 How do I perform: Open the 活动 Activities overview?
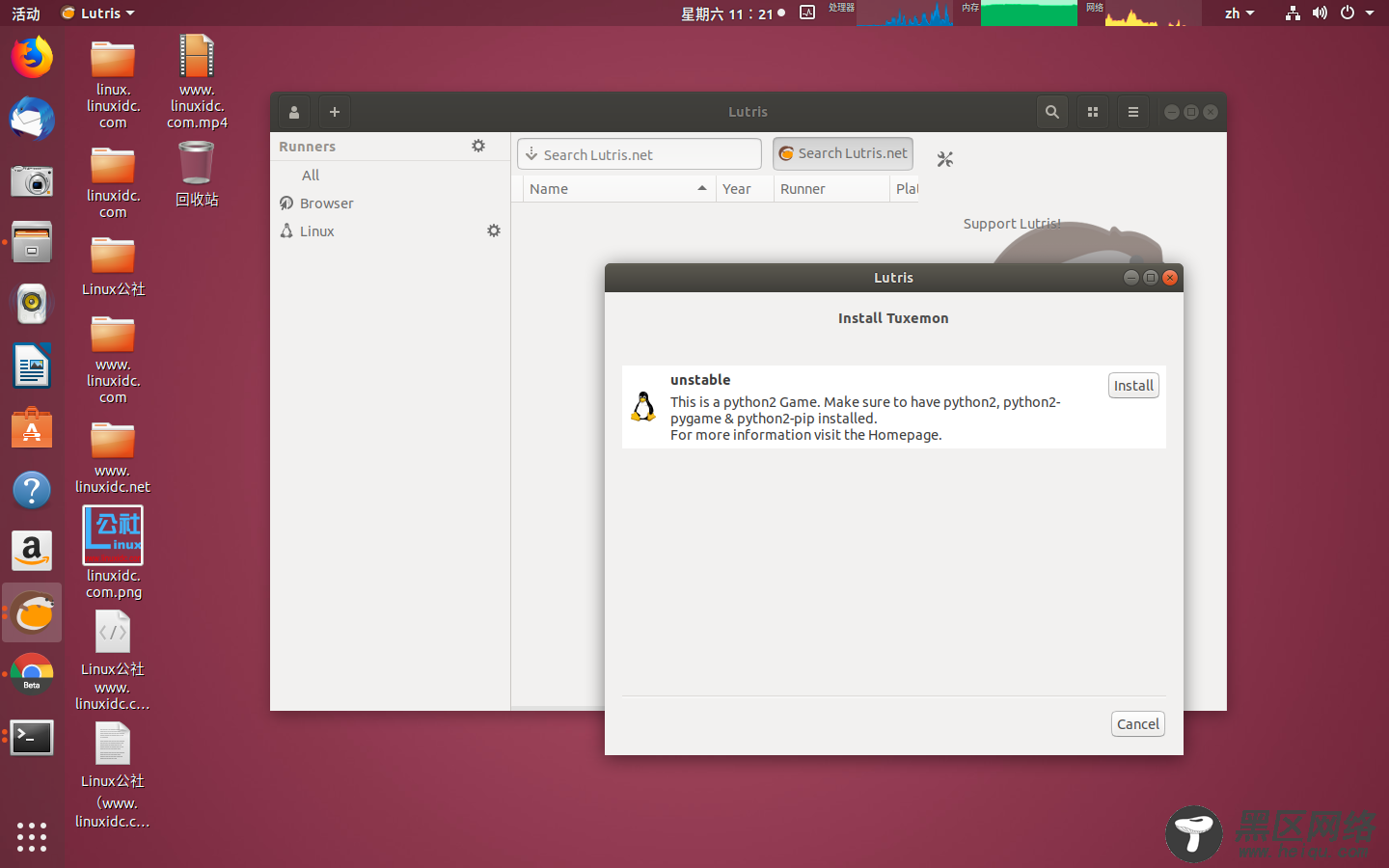coord(26,14)
